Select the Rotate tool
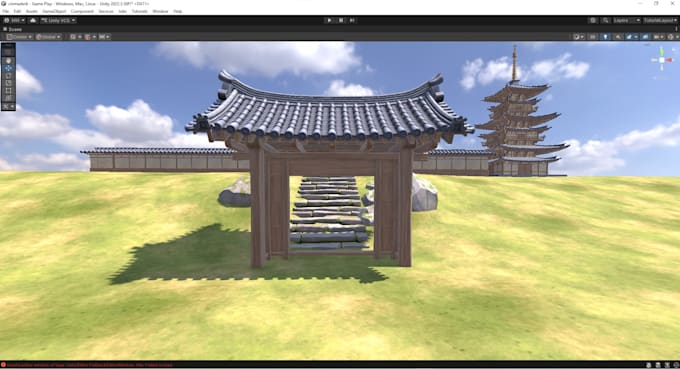Image resolution: width=680 pixels, height=369 pixels. click(8, 76)
